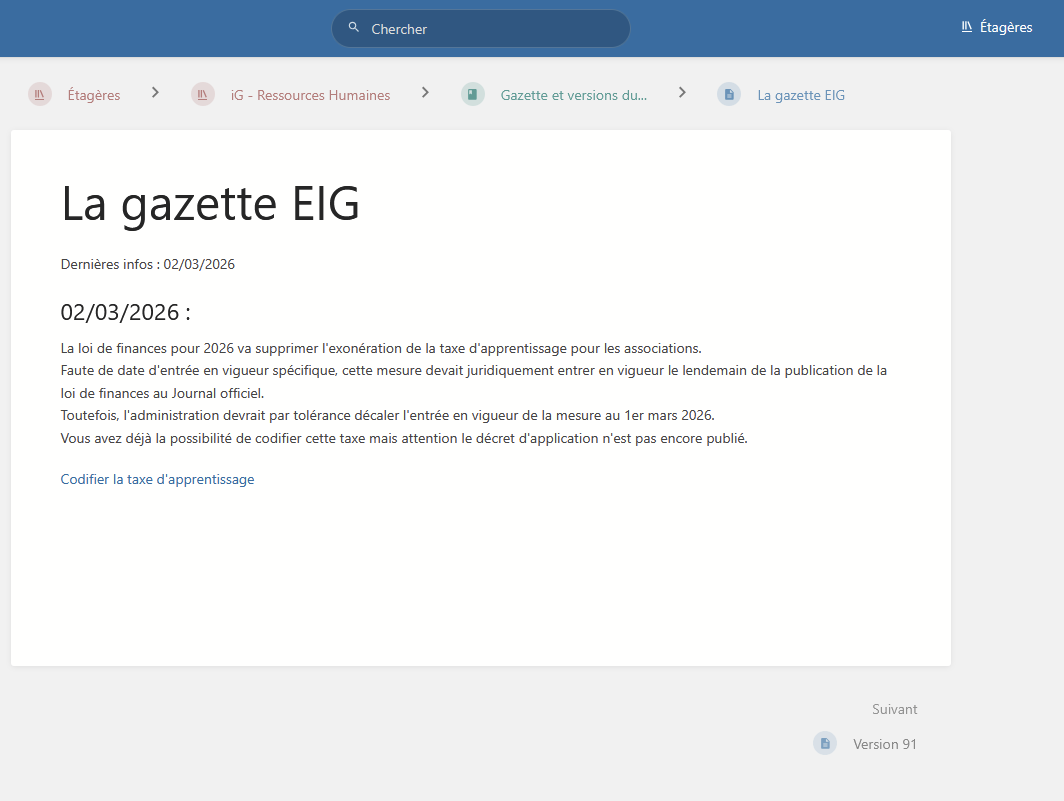This screenshot has height=801, width=1064.
Task: Click the Étagères breadcrumb shelf icon
Action: point(40,95)
